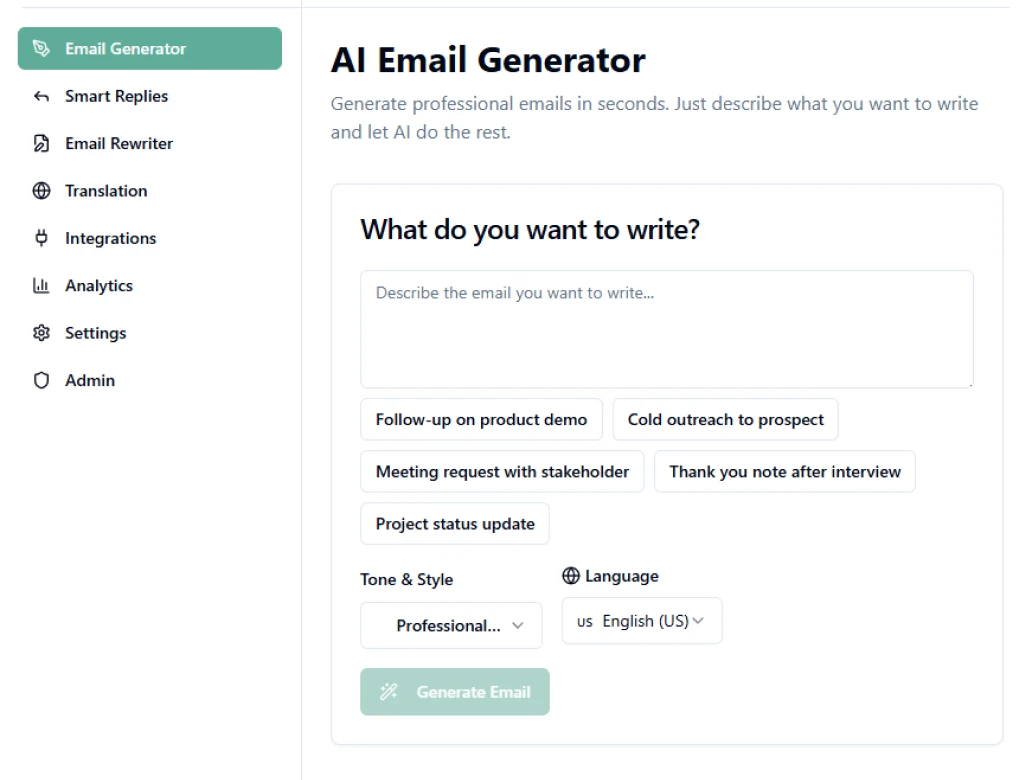This screenshot has height=780, width=1032.
Task: Navigate to Smart Replies section
Action: pos(116,95)
